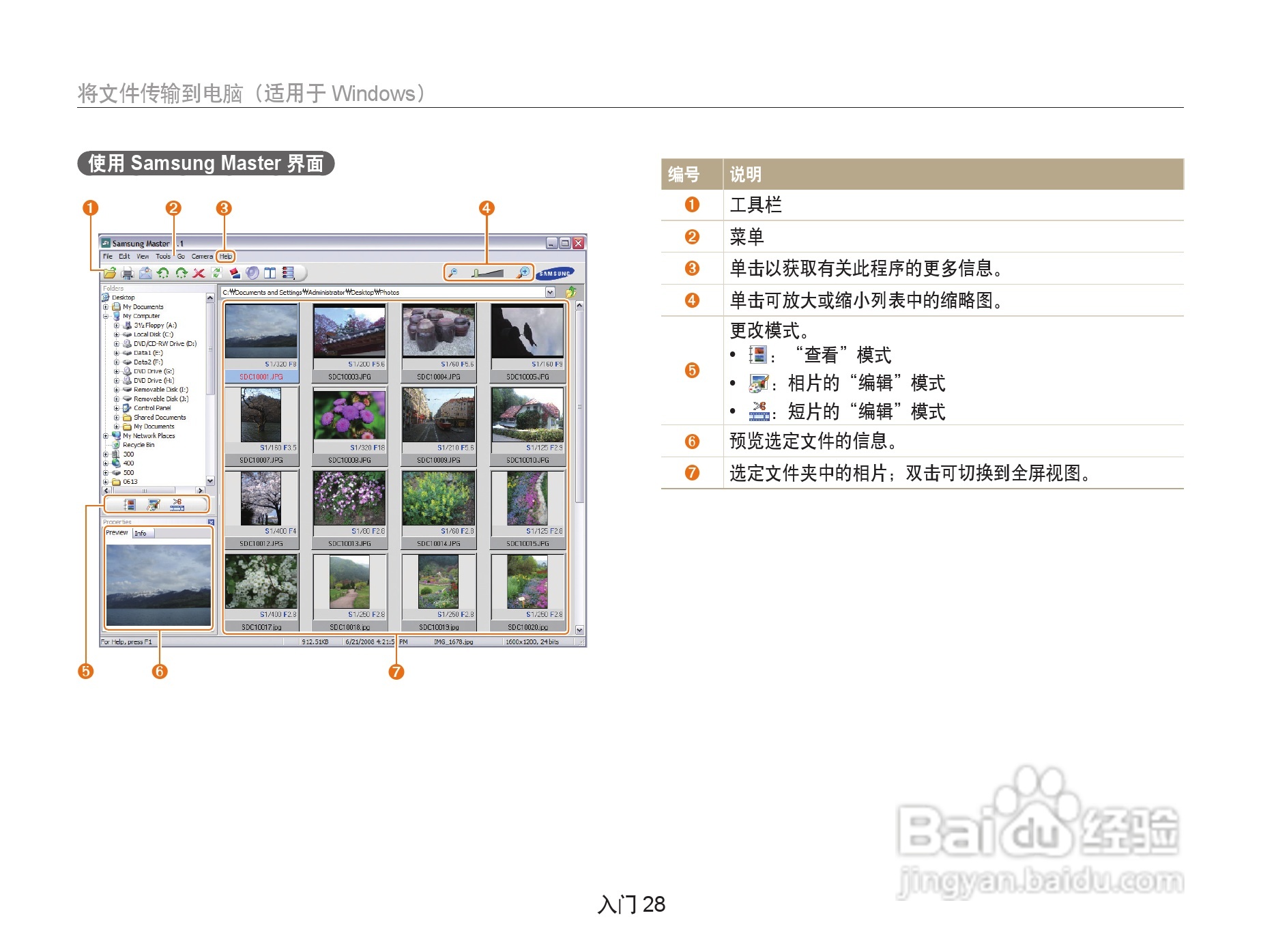This screenshot has height=952, width=1261.
Task: Close the Properties panel
Action: pos(212,522)
